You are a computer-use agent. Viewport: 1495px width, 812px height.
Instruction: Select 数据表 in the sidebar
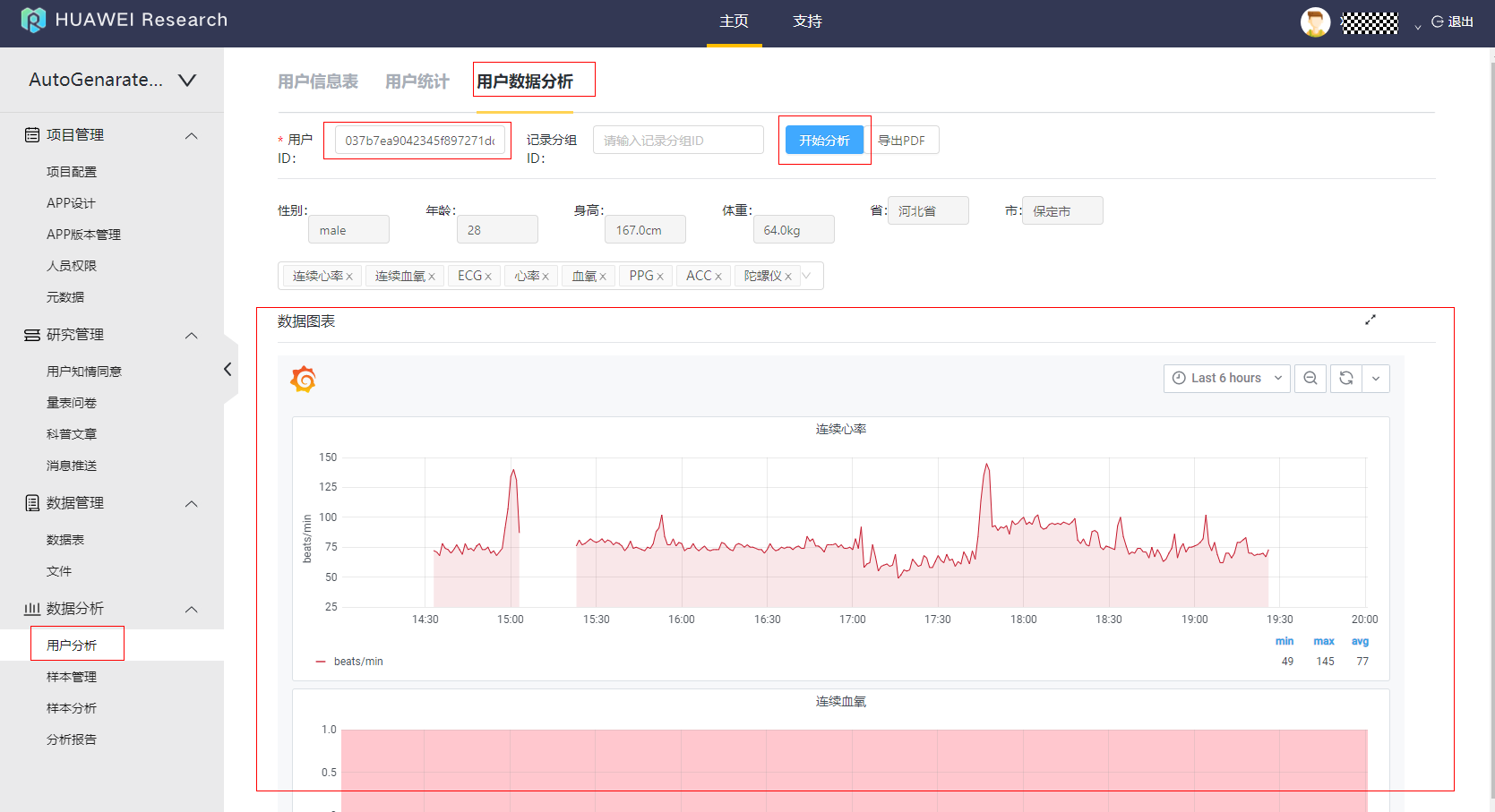tap(65, 540)
